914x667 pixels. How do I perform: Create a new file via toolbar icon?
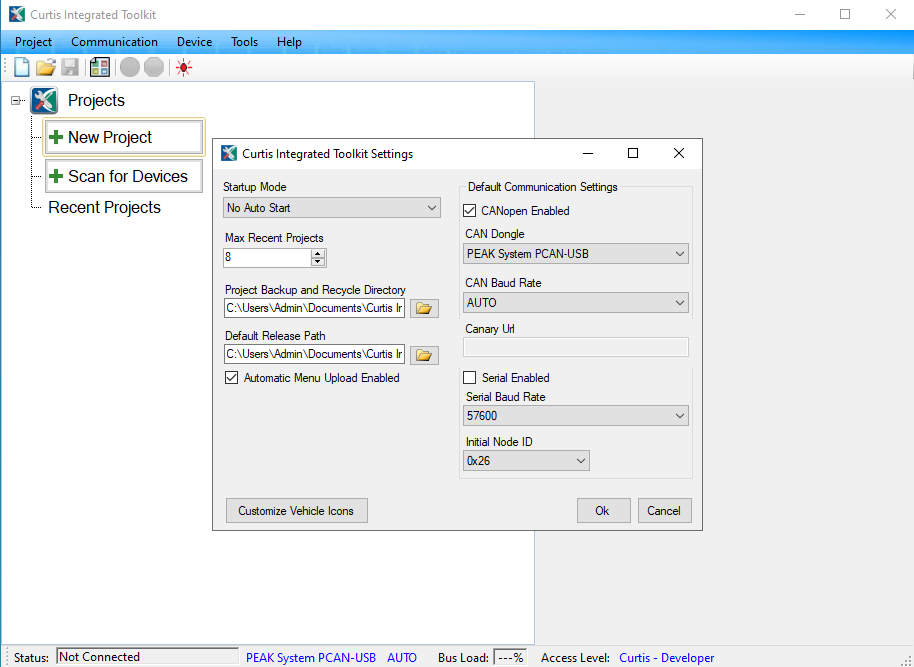[21, 67]
